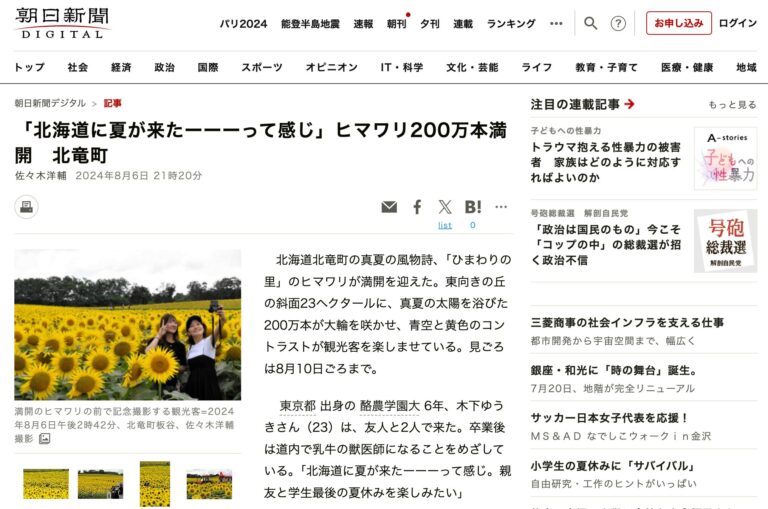The image size is (768, 509).
Task: Select the 国際 section tab
Action: point(208,67)
